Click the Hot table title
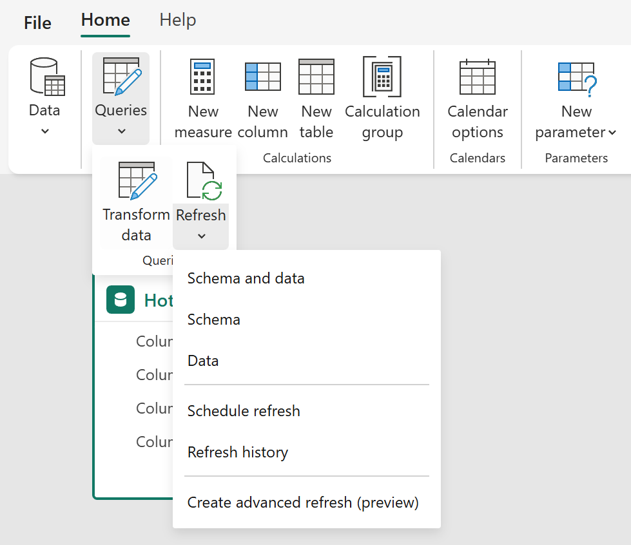Image resolution: width=631 pixels, height=545 pixels. [x=159, y=301]
